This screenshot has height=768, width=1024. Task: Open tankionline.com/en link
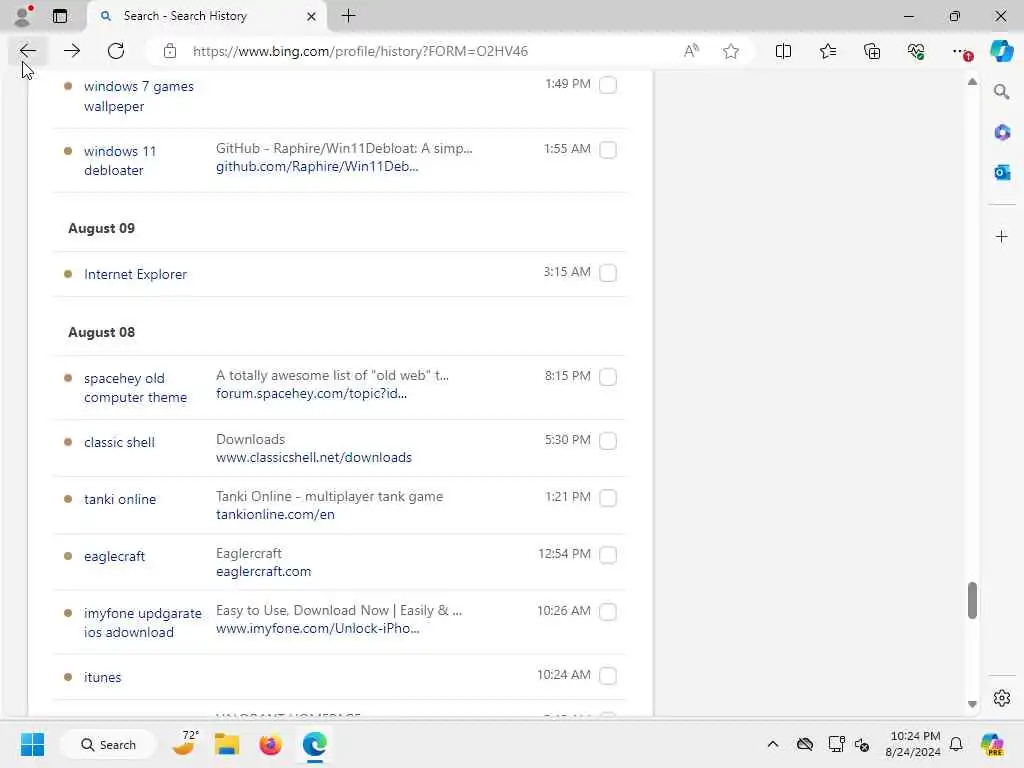pyautogui.click(x=275, y=515)
